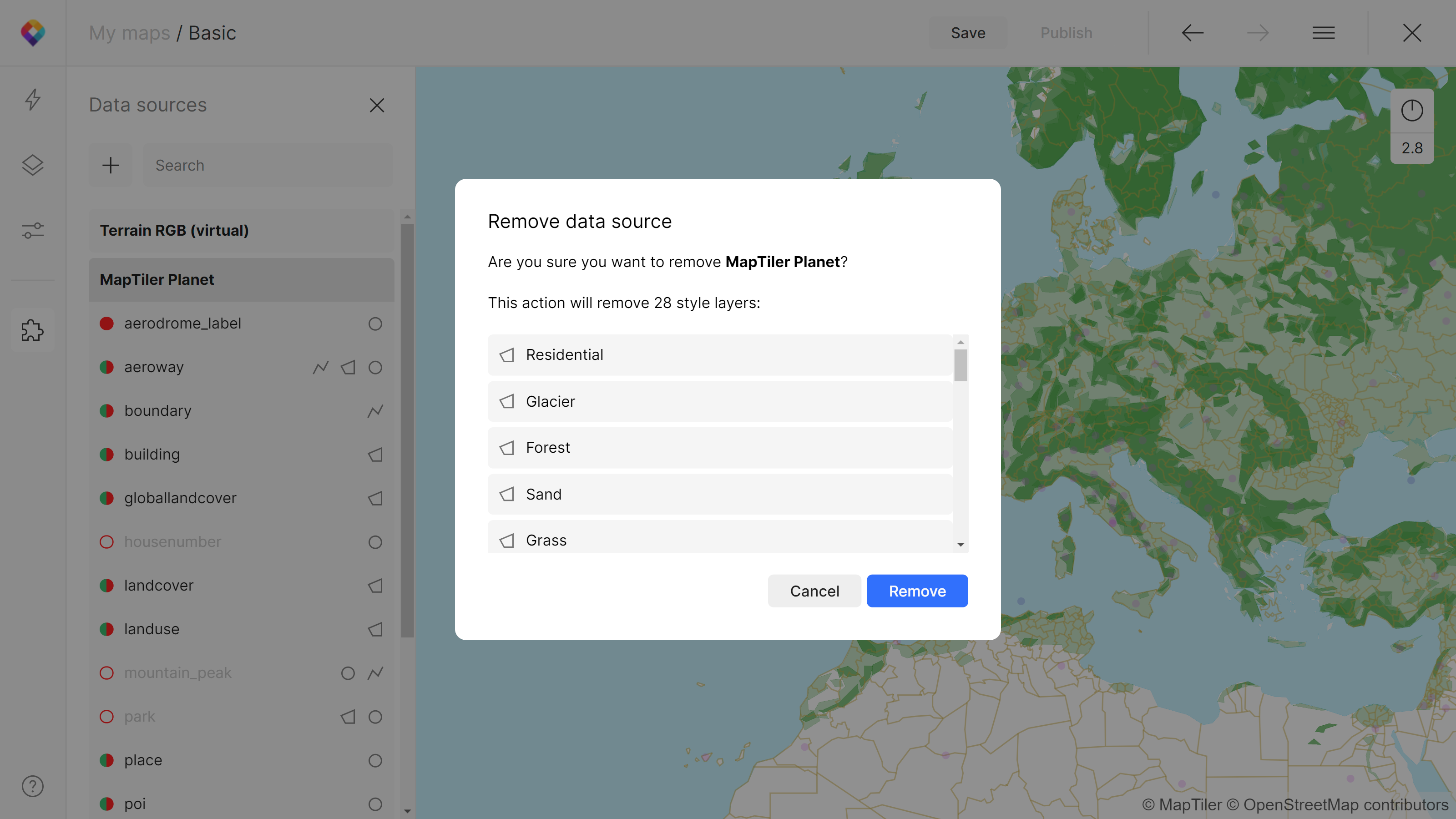Click My maps breadcrumb link
The height and width of the screenshot is (819, 1456).
point(129,33)
